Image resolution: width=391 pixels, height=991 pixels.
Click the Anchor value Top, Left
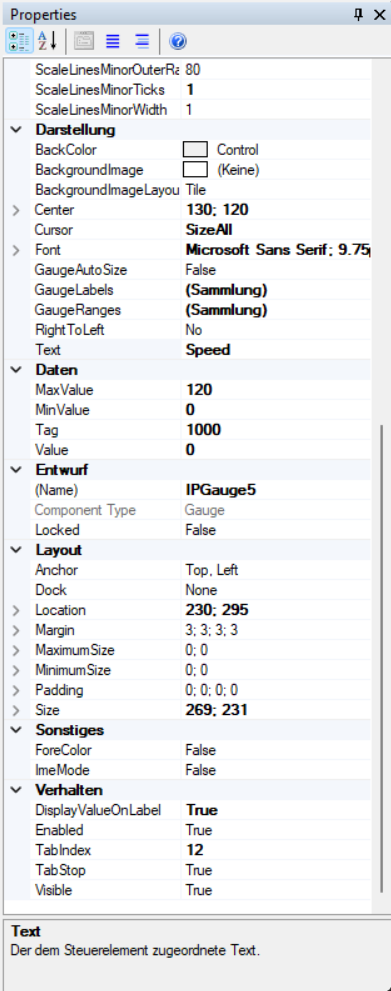click(212, 570)
